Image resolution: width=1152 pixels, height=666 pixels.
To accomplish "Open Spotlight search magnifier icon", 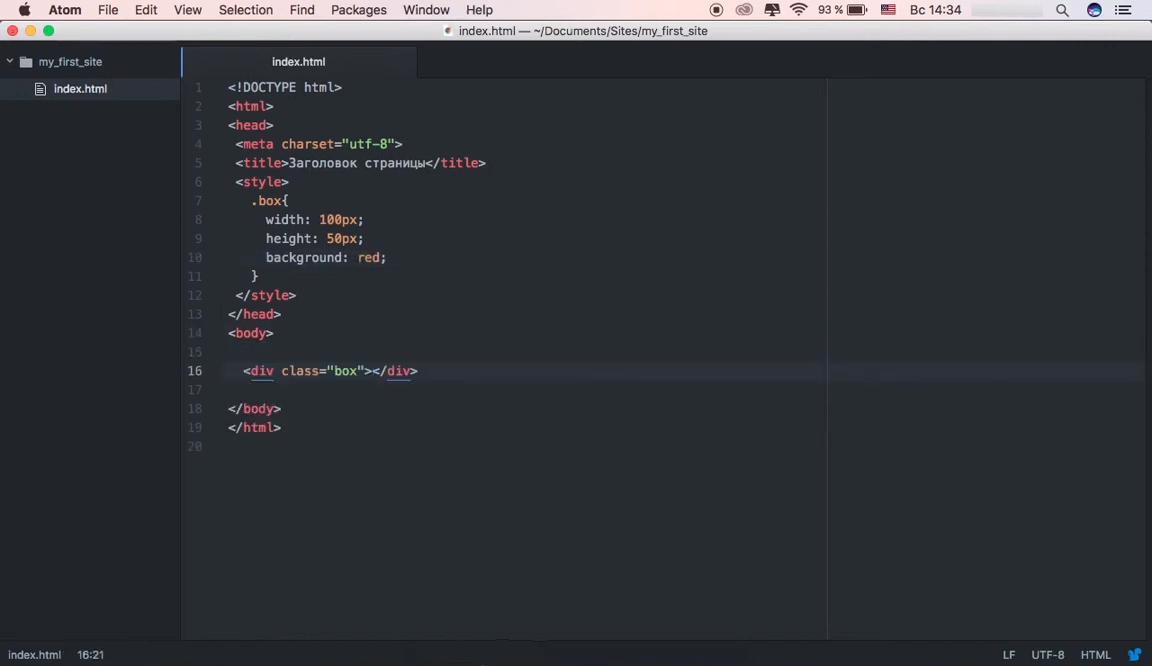I will [1062, 10].
